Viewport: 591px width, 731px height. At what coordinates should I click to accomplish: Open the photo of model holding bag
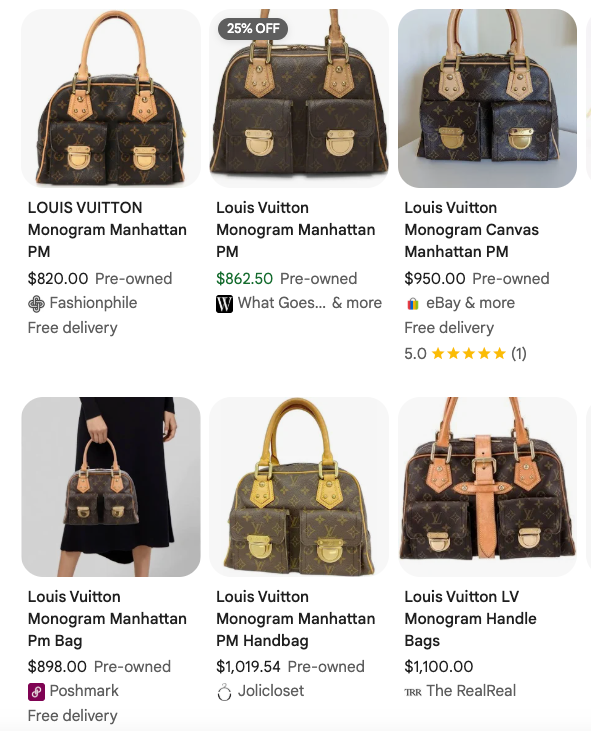[x=111, y=487]
